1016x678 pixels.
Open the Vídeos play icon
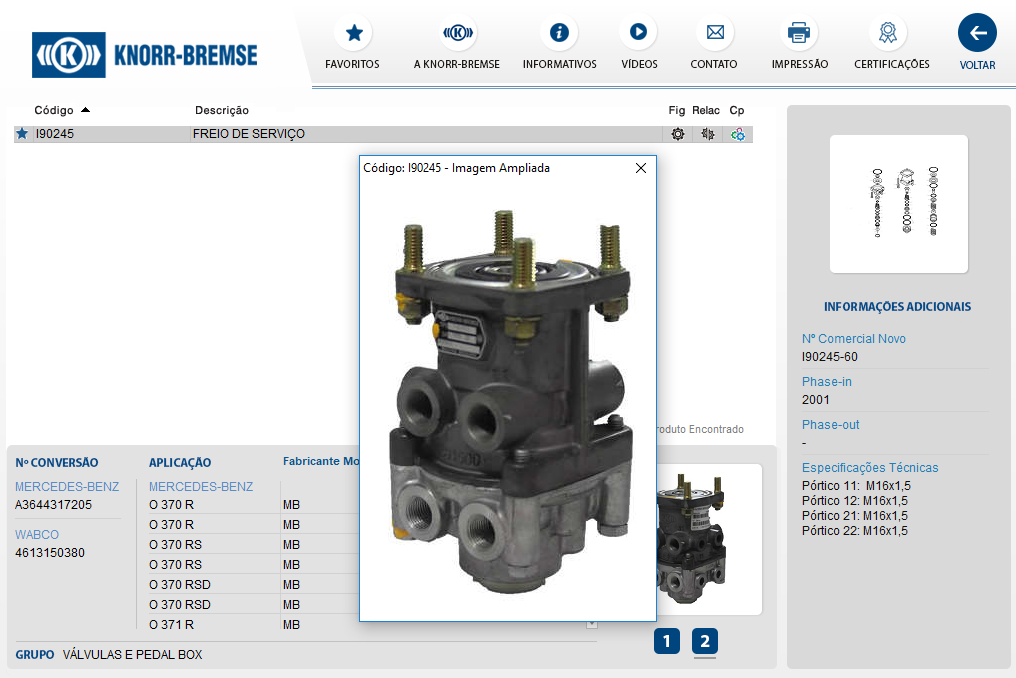(x=638, y=33)
